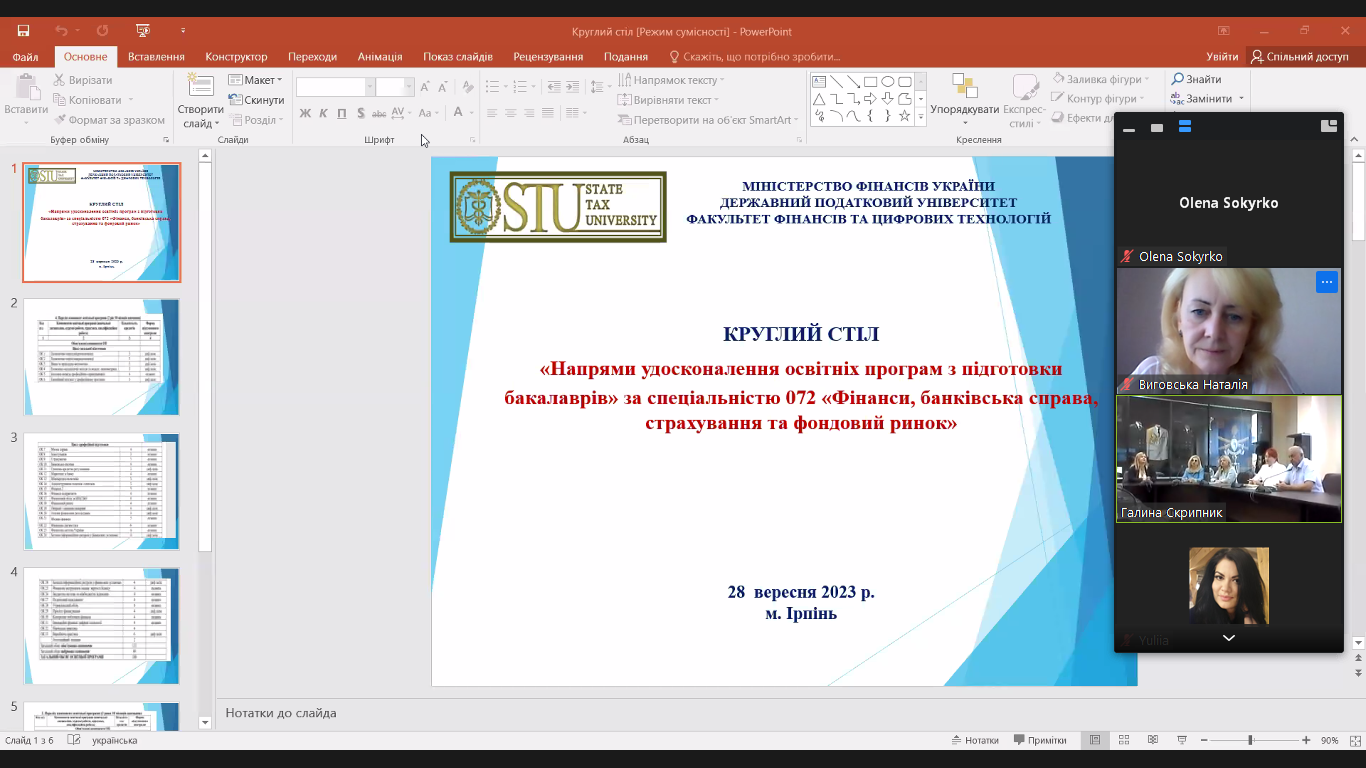Open Text Direction (Напрямок тексту) dropdown
This screenshot has width=1366, height=768.
point(671,80)
